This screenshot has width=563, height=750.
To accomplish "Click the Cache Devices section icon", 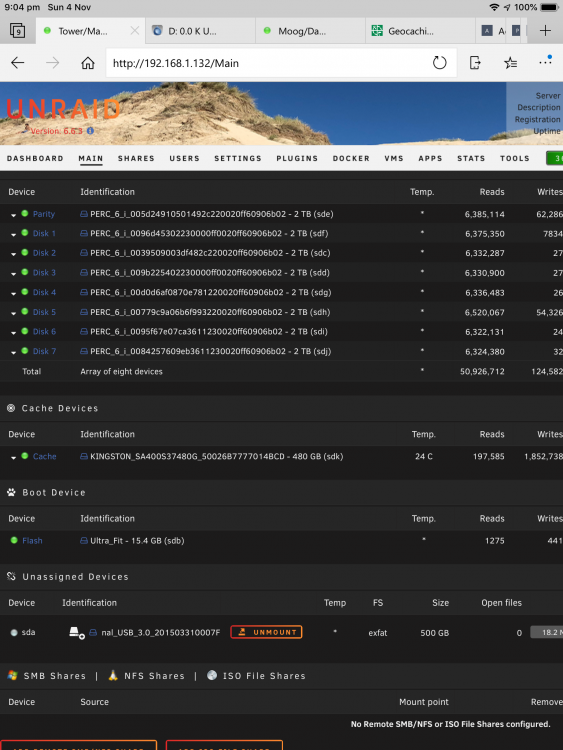I will (11, 408).
